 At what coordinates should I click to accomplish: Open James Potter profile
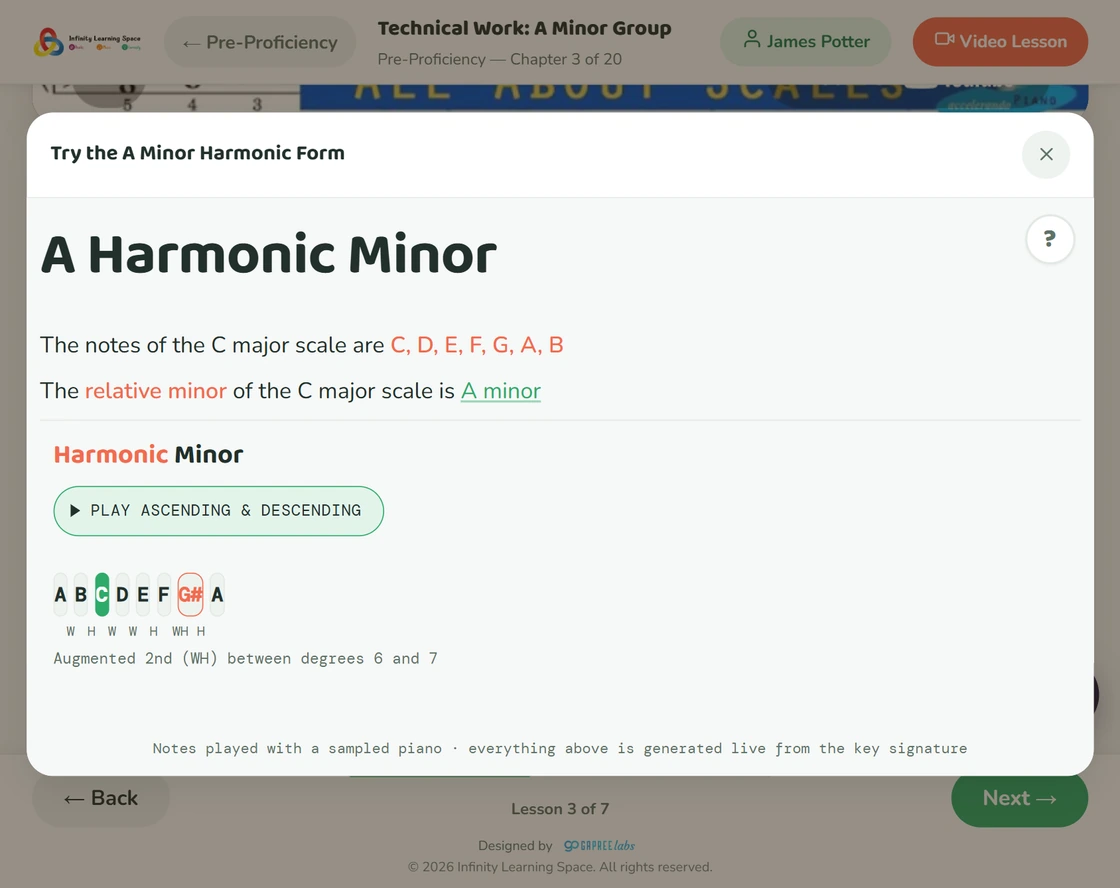[x=806, y=41]
